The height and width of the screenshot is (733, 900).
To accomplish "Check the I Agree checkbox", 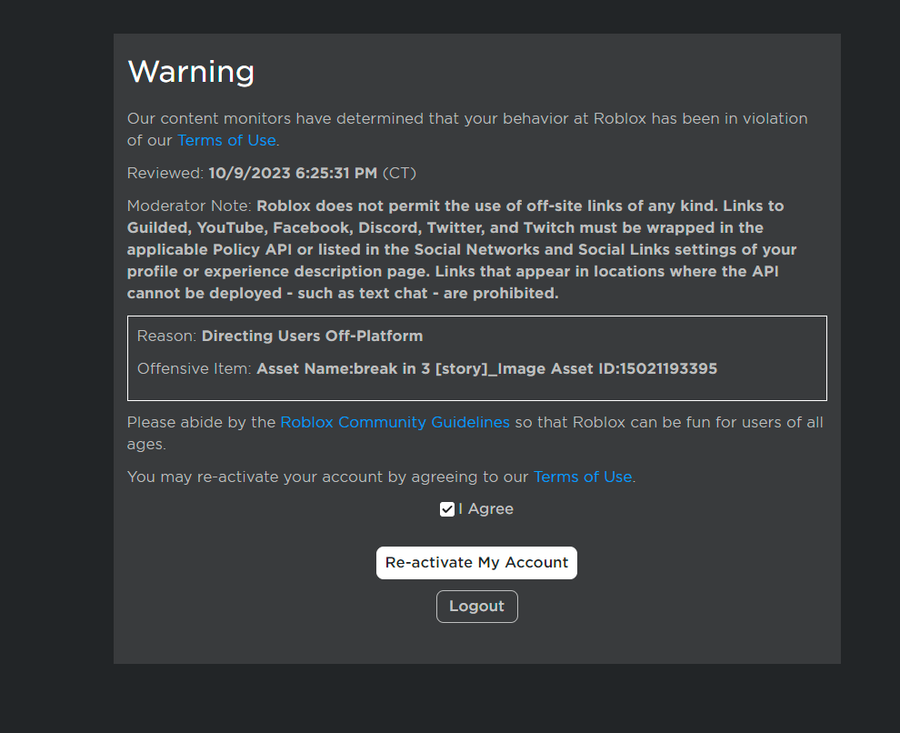I will (x=447, y=509).
